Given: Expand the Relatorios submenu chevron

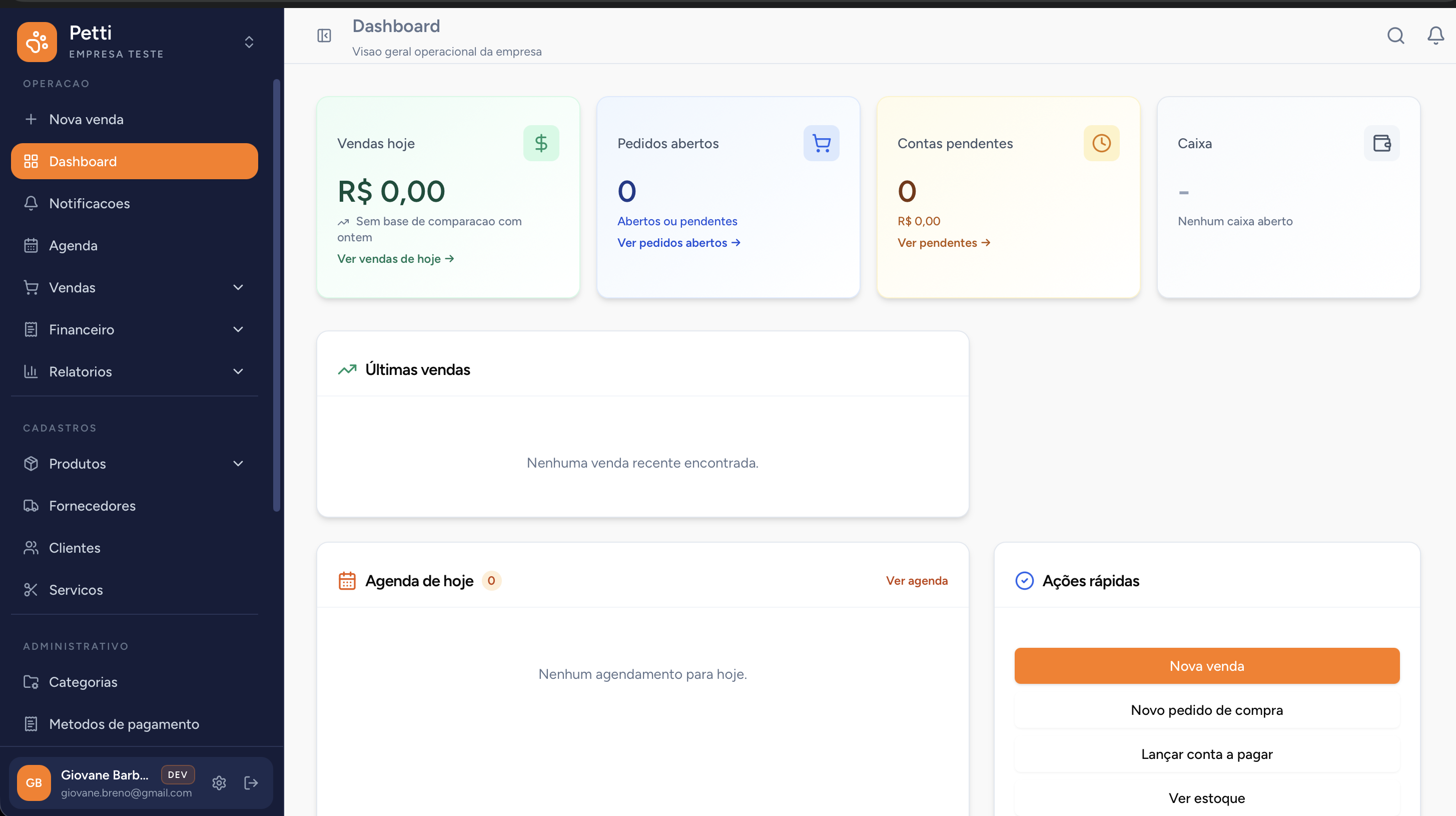Looking at the screenshot, I should [x=238, y=371].
